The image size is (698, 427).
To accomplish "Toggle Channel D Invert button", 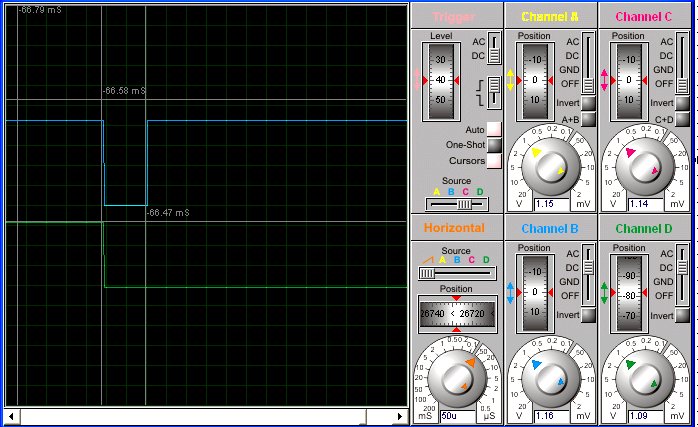I will click(x=682, y=315).
